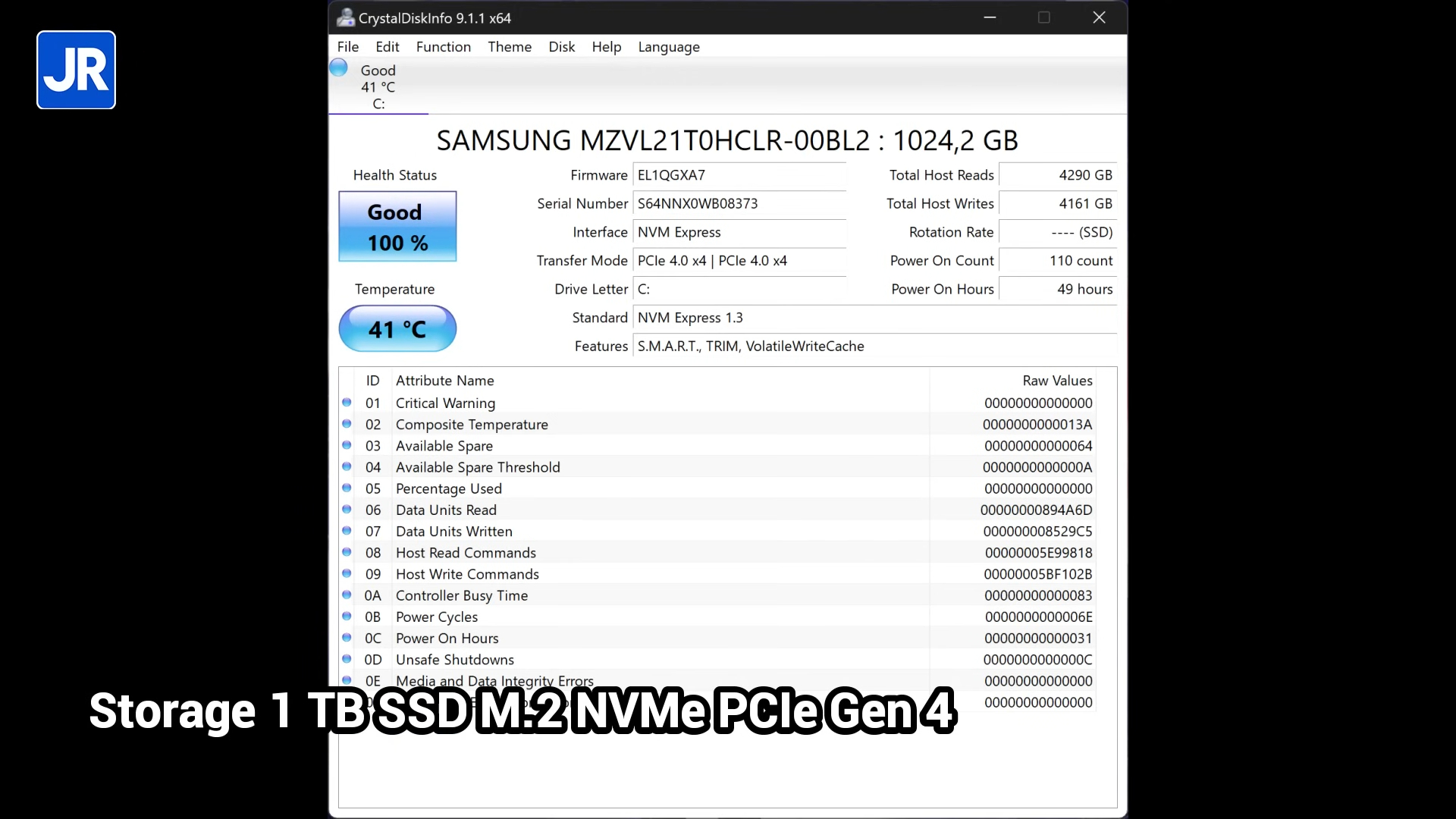Click the status dot for Critical Warning
1456x819 pixels.
(347, 403)
